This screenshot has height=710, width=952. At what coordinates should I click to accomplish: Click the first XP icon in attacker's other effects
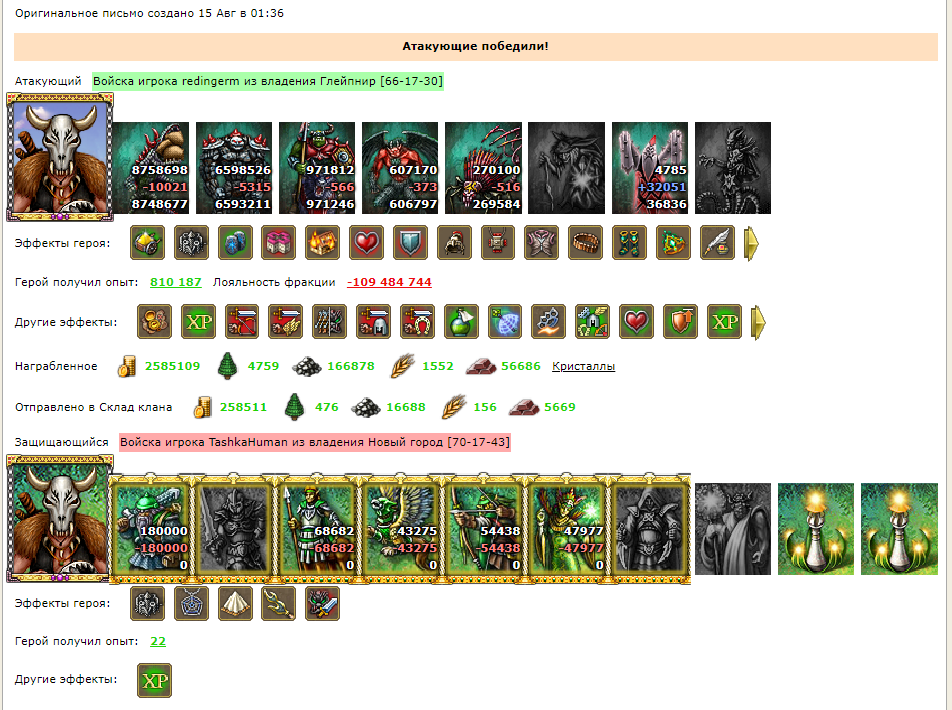tap(199, 321)
